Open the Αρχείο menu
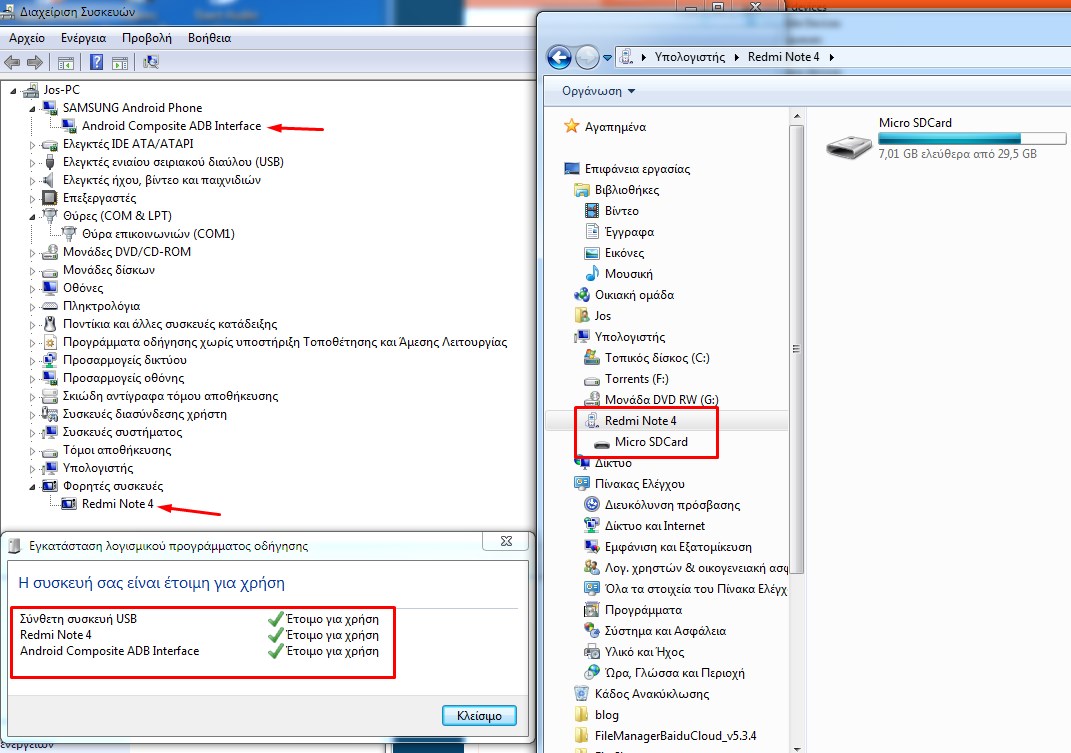The height and width of the screenshot is (753, 1071). click(27, 38)
